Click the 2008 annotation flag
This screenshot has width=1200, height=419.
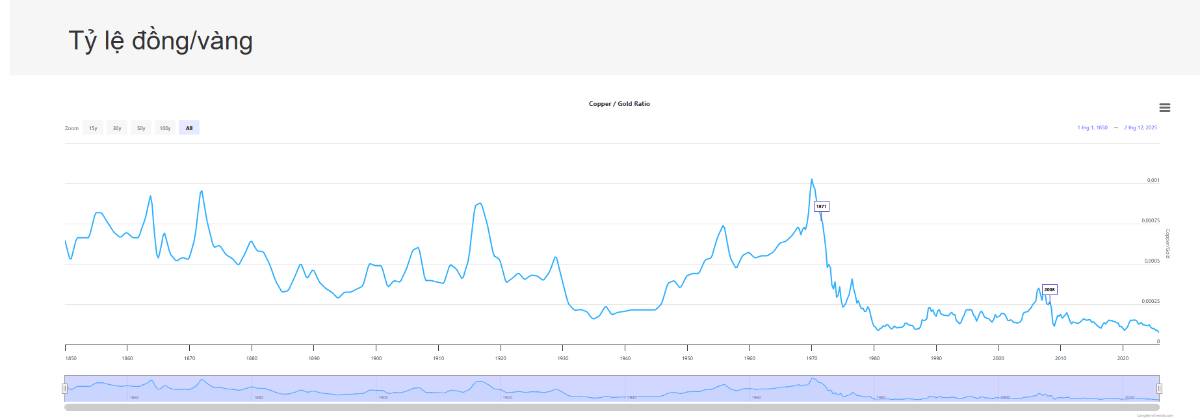(x=1049, y=289)
